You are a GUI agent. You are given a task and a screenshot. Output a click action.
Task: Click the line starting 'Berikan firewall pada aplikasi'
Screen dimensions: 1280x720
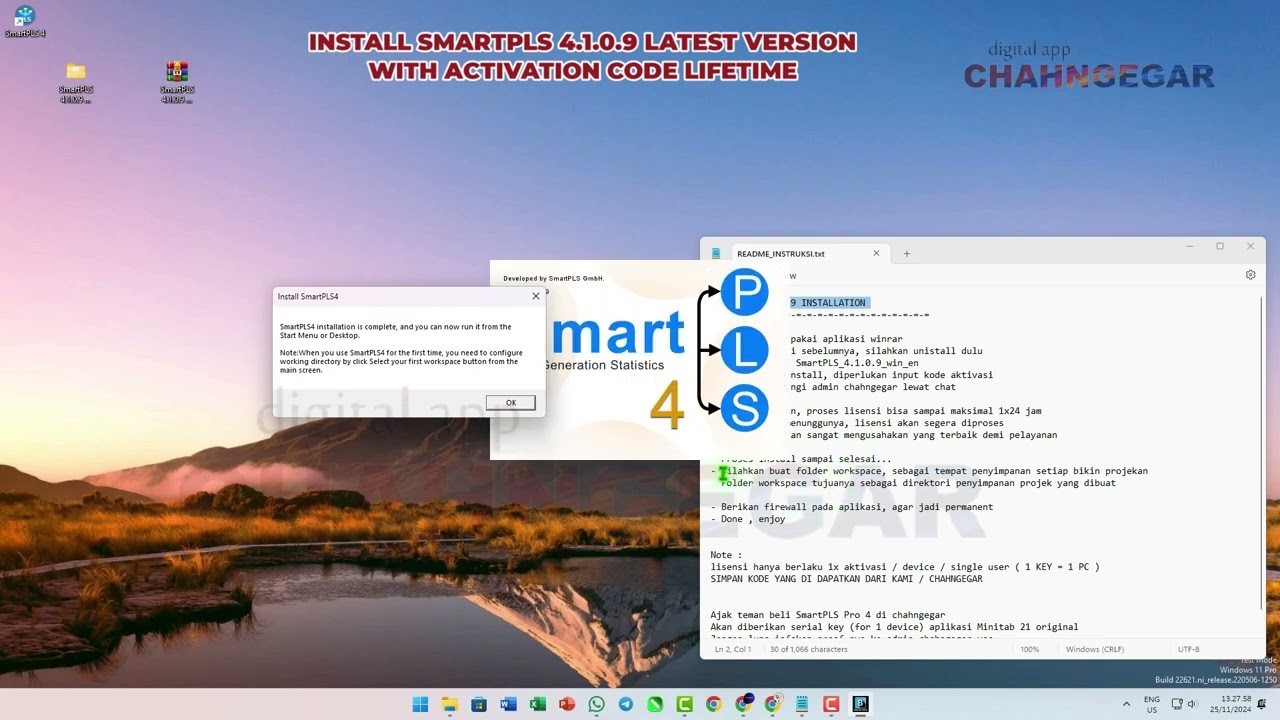click(852, 507)
